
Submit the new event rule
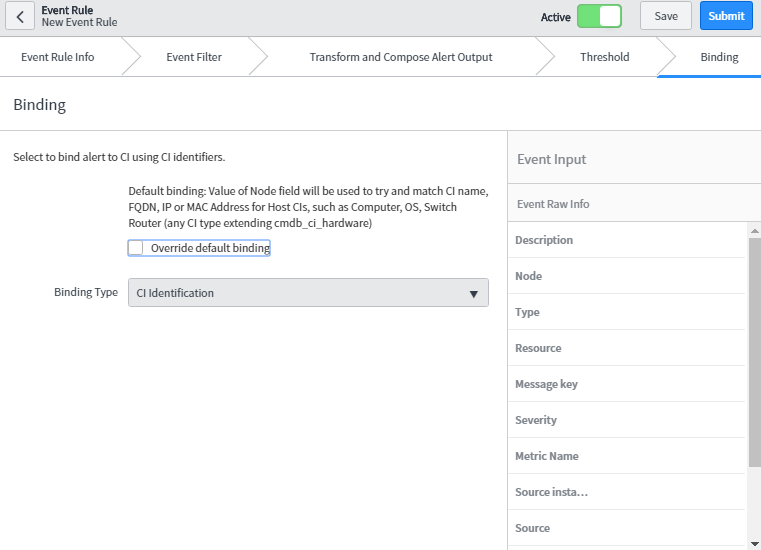pos(726,16)
